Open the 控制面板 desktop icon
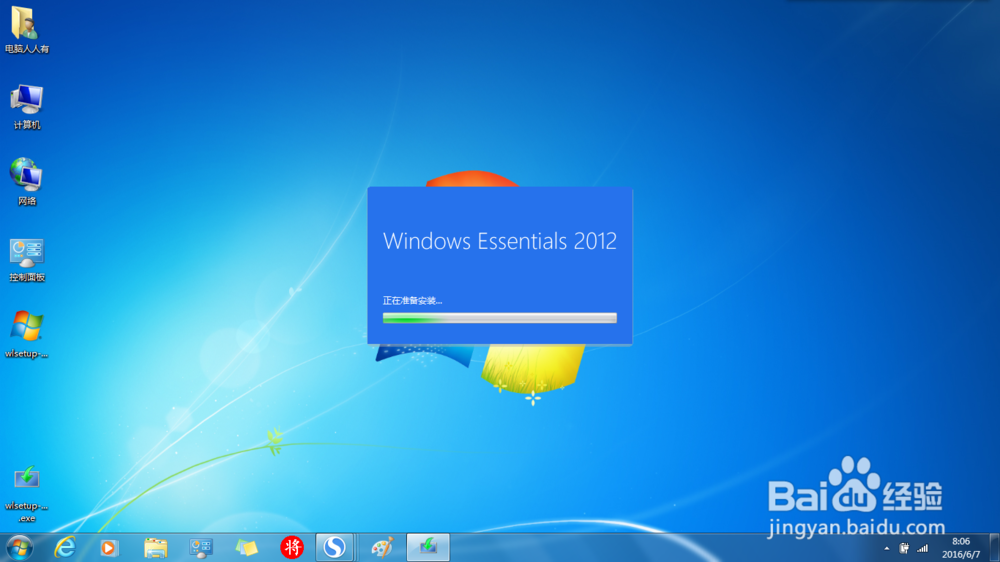Screen dimensions: 1000x562 [26, 258]
